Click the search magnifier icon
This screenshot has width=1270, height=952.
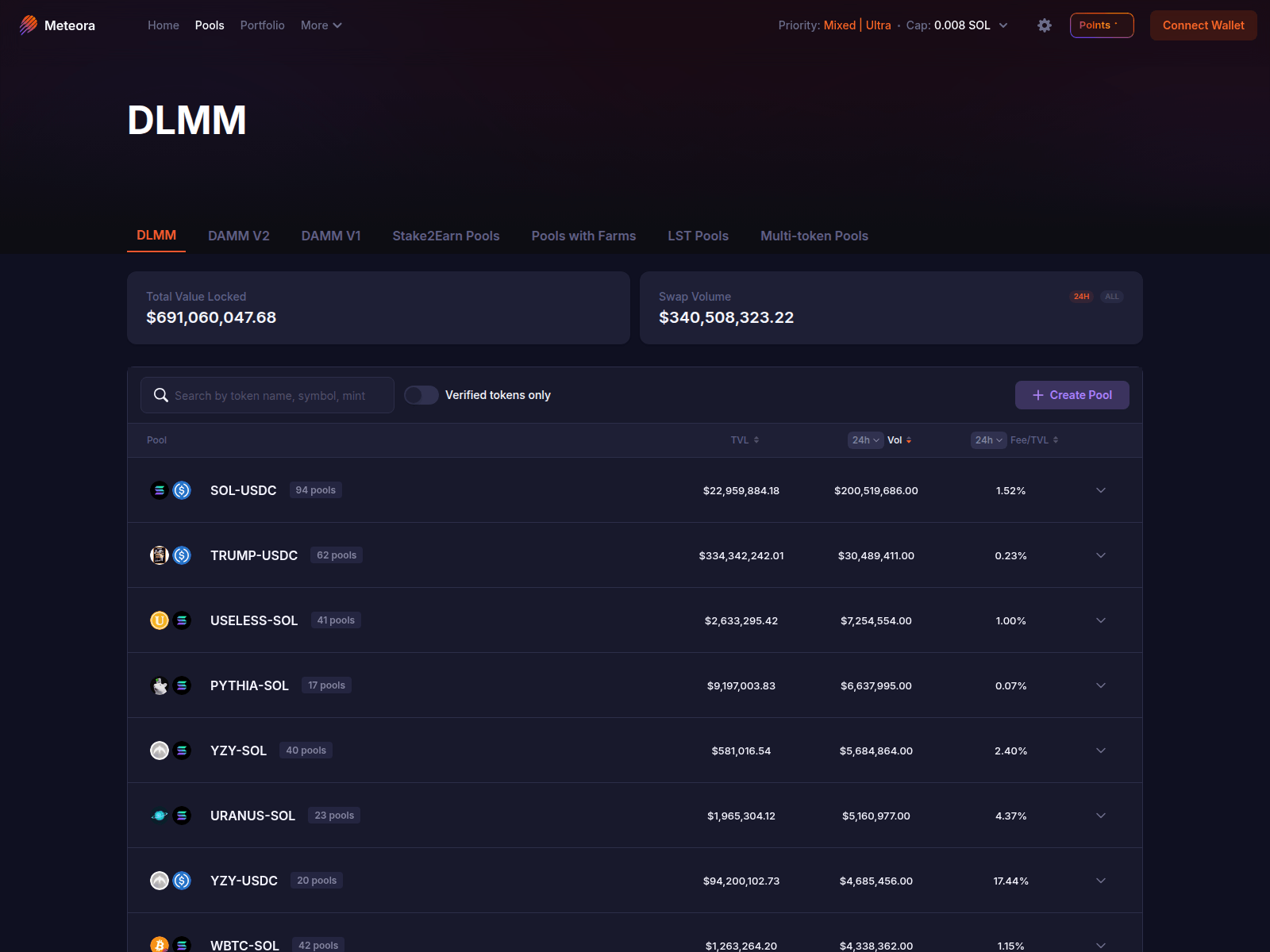tap(161, 395)
